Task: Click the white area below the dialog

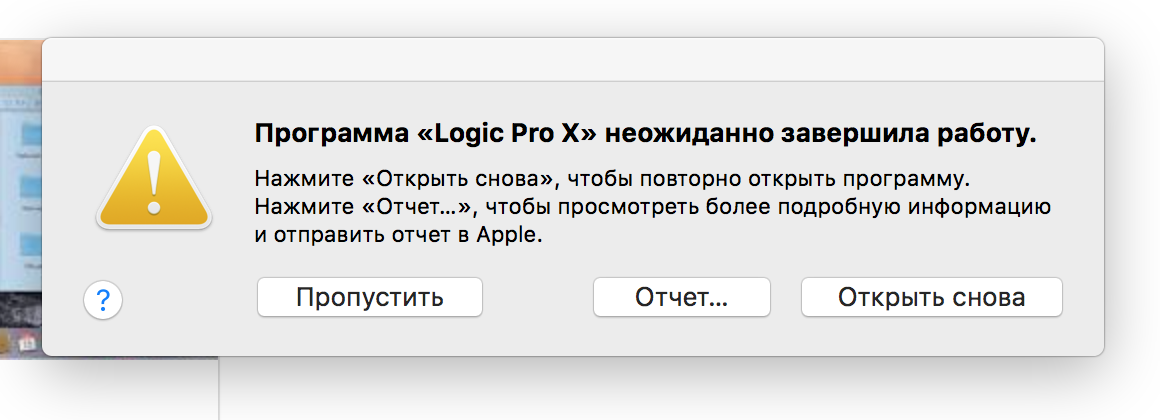Action: (x=680, y=395)
